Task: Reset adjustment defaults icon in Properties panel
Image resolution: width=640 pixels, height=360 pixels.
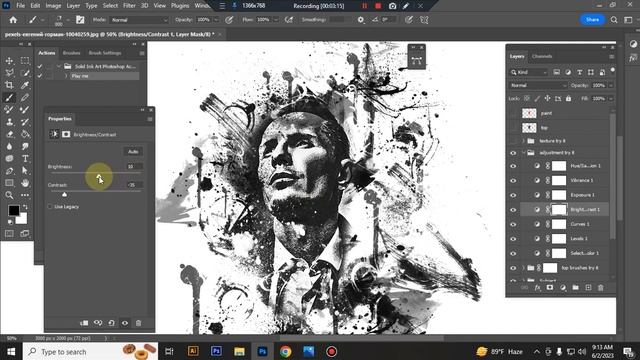Action: click(111, 323)
